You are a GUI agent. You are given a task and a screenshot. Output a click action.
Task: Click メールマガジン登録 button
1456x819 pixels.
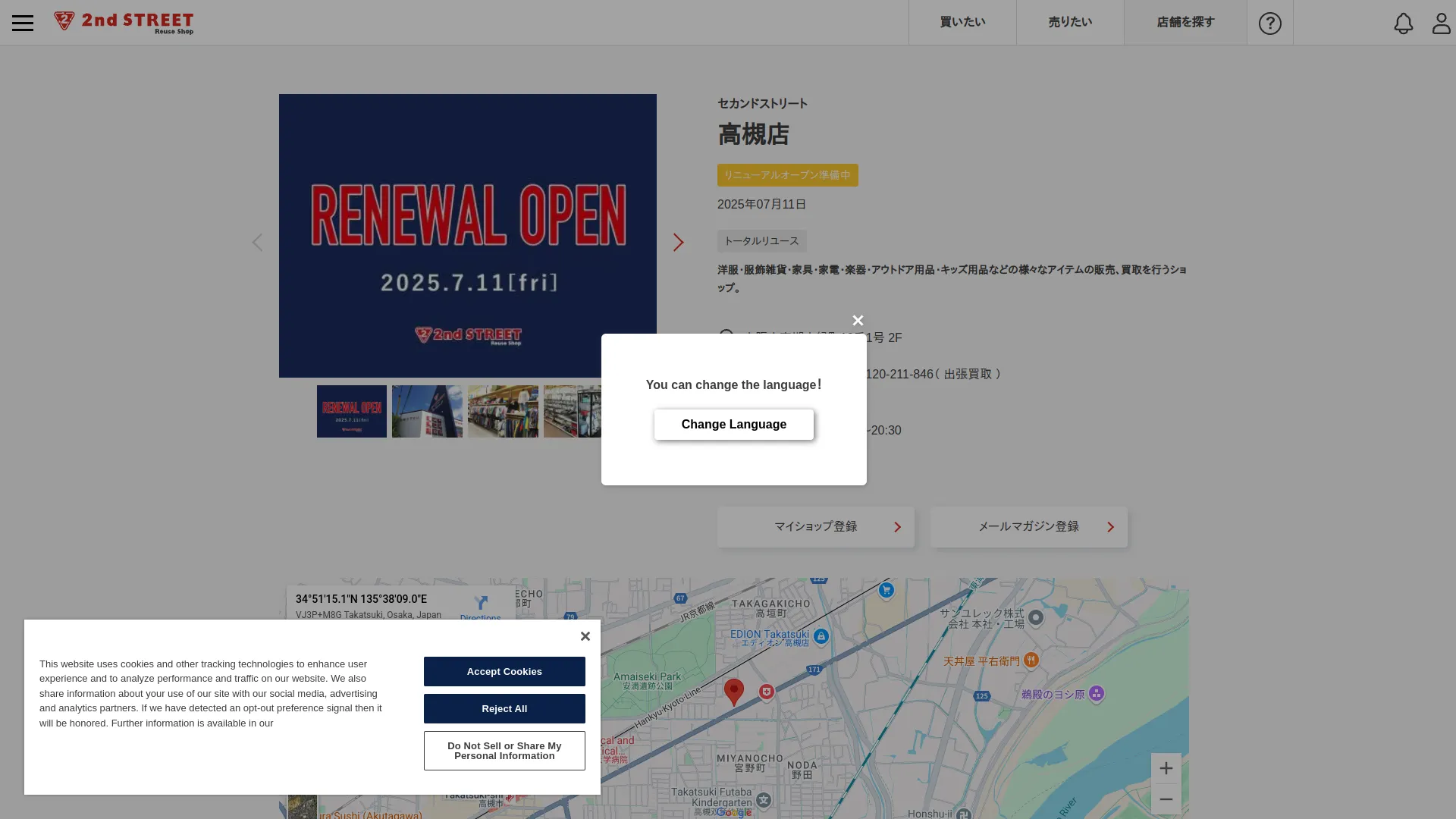coord(1029,527)
